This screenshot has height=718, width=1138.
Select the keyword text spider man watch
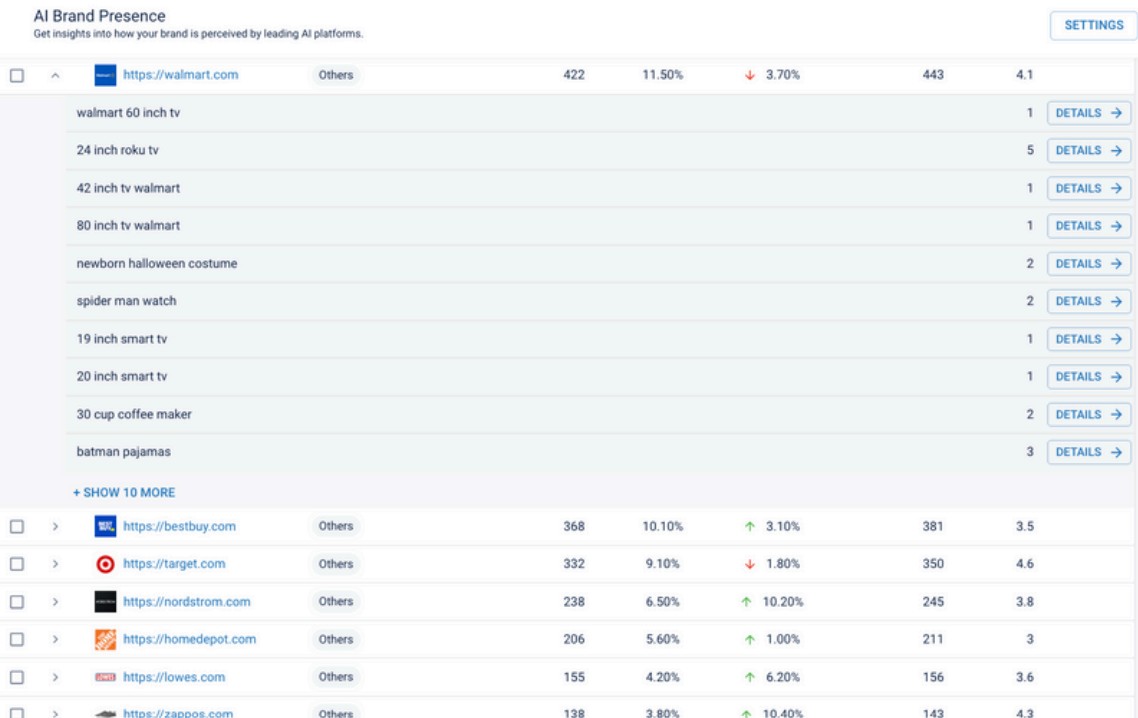click(126, 301)
